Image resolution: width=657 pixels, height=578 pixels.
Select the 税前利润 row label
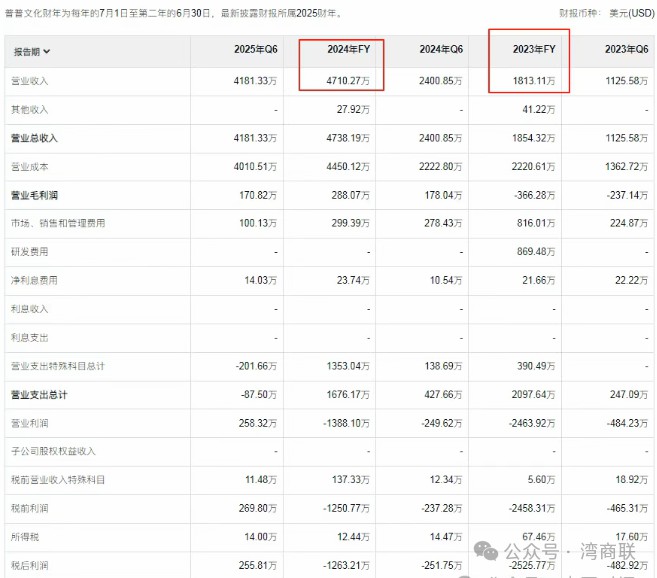pos(29,508)
